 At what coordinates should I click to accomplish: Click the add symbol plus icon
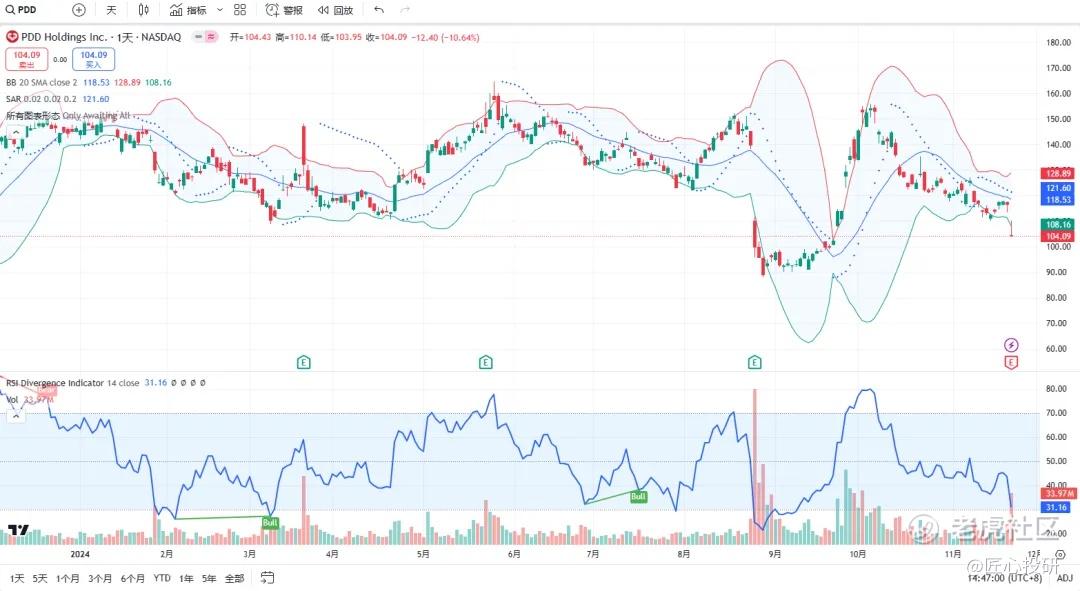click(x=79, y=10)
